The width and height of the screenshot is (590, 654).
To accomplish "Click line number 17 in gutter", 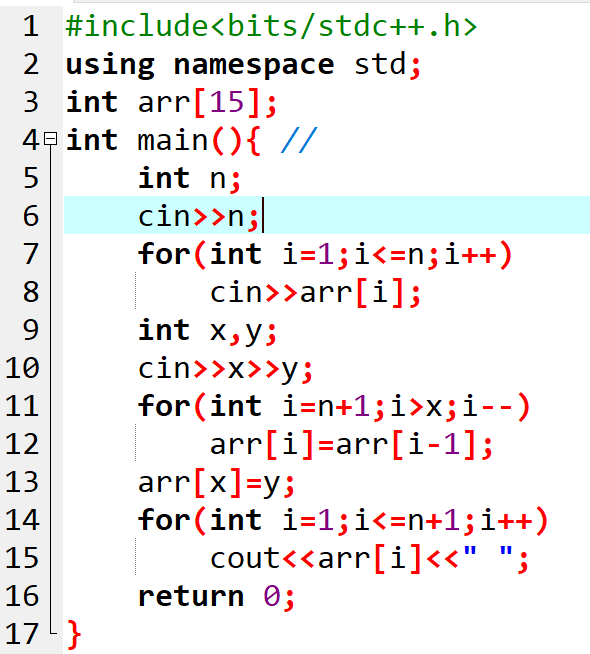I will pyautogui.click(x=22, y=634).
